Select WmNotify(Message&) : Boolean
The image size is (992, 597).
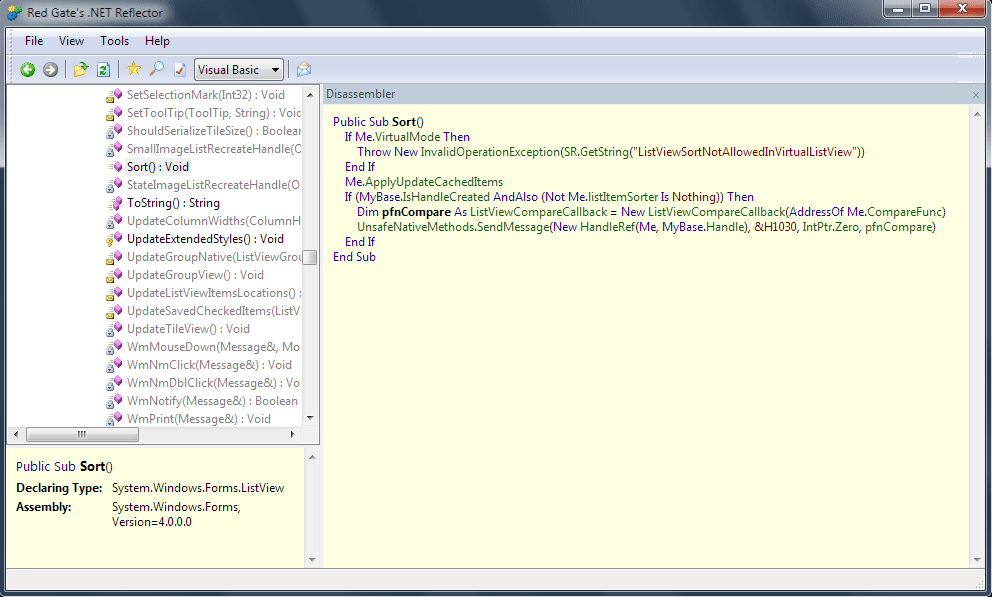pos(212,401)
